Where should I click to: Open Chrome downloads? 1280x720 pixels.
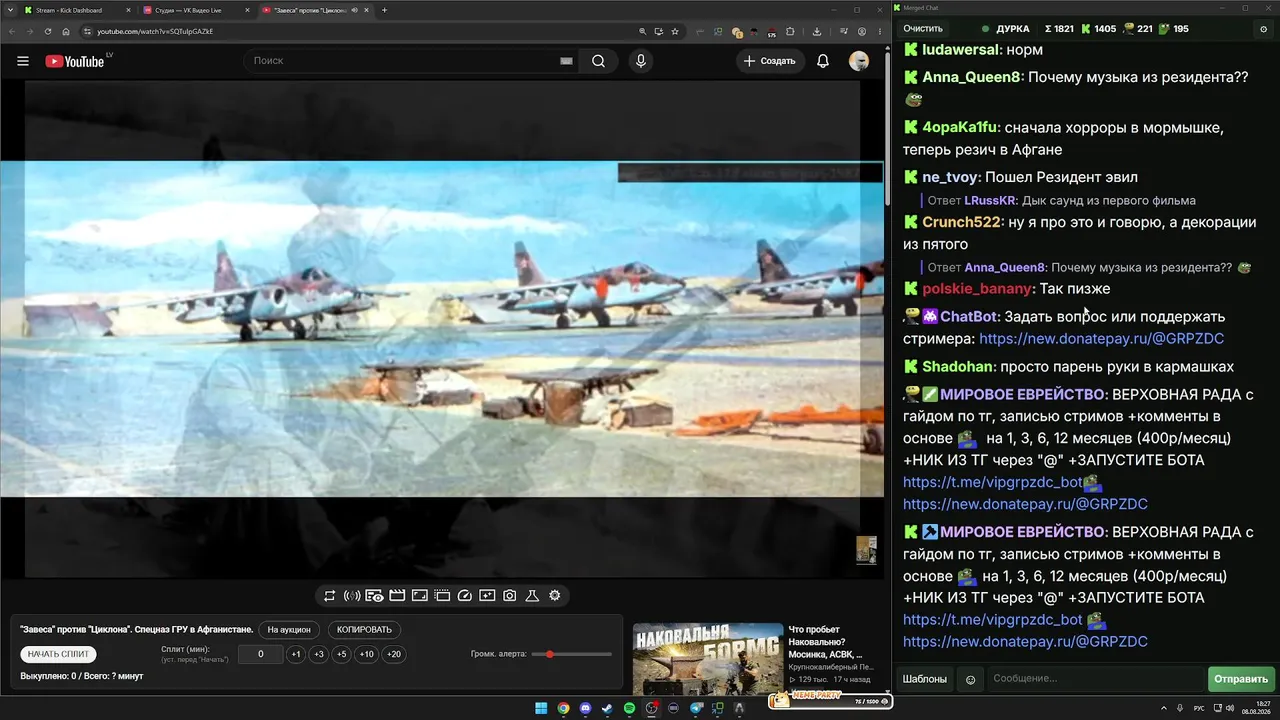pyautogui.click(x=816, y=31)
